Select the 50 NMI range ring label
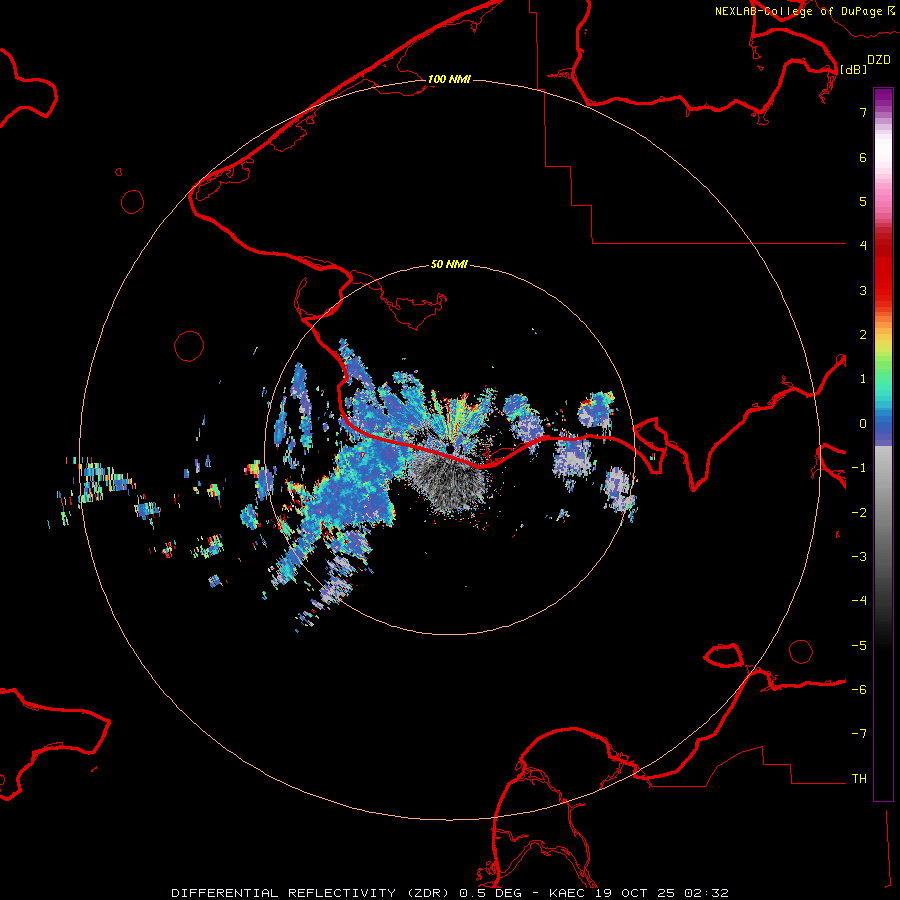The height and width of the screenshot is (900, 900). pos(449,264)
